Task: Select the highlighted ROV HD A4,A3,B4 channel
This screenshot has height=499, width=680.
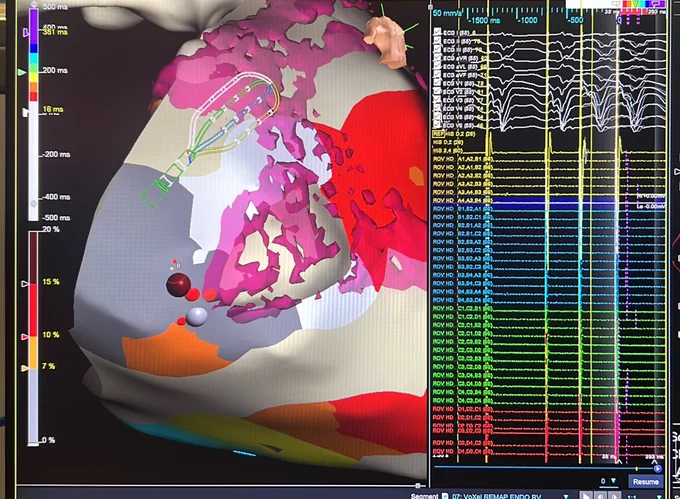Action: tap(463, 201)
